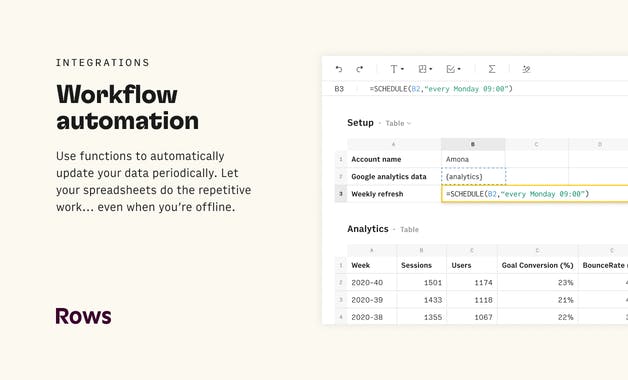The height and width of the screenshot is (380, 628).
Task: Open the Table dropdown next to Setup
Action: [398, 123]
